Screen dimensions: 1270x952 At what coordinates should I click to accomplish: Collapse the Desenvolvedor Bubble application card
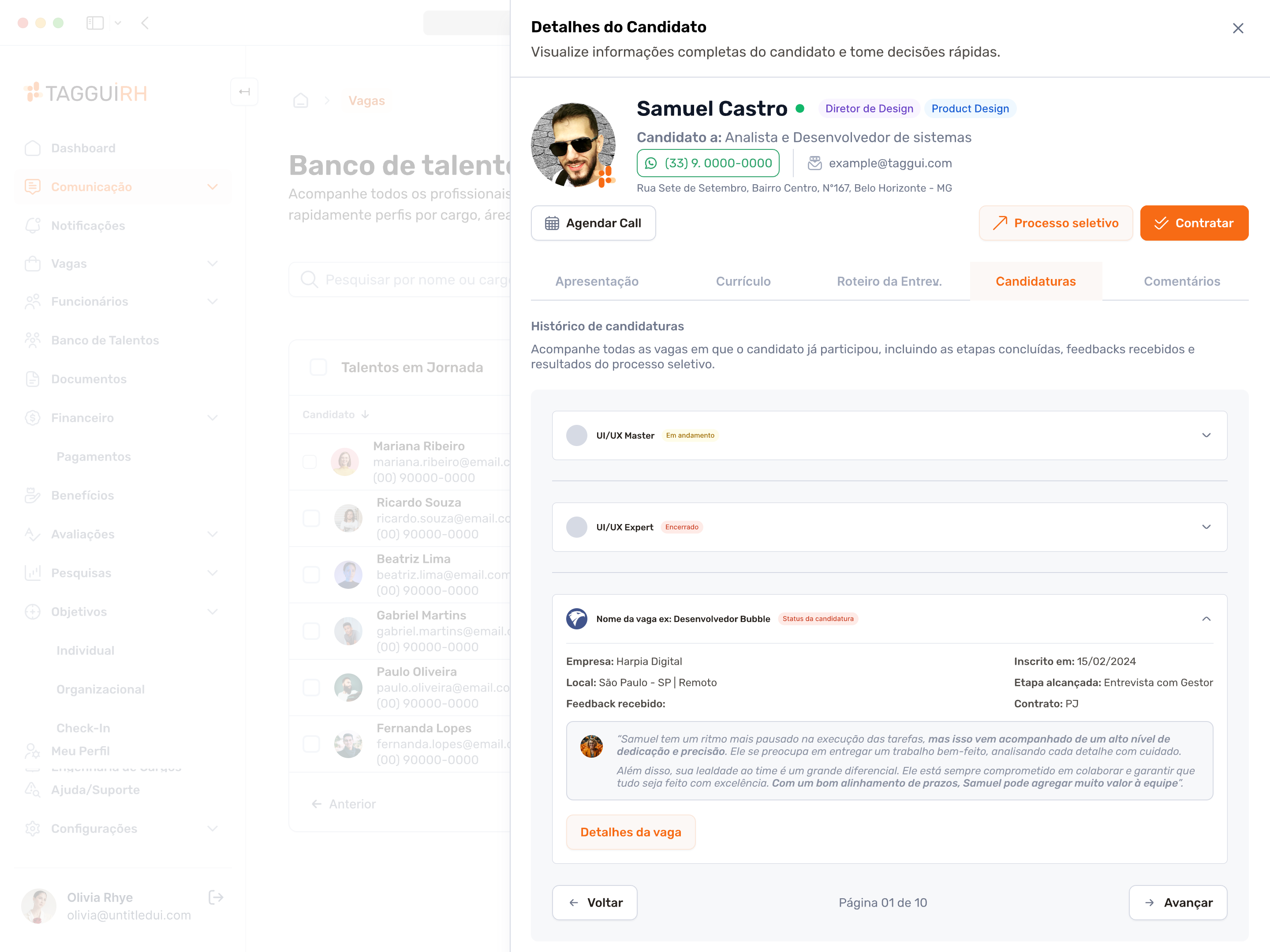(1206, 619)
